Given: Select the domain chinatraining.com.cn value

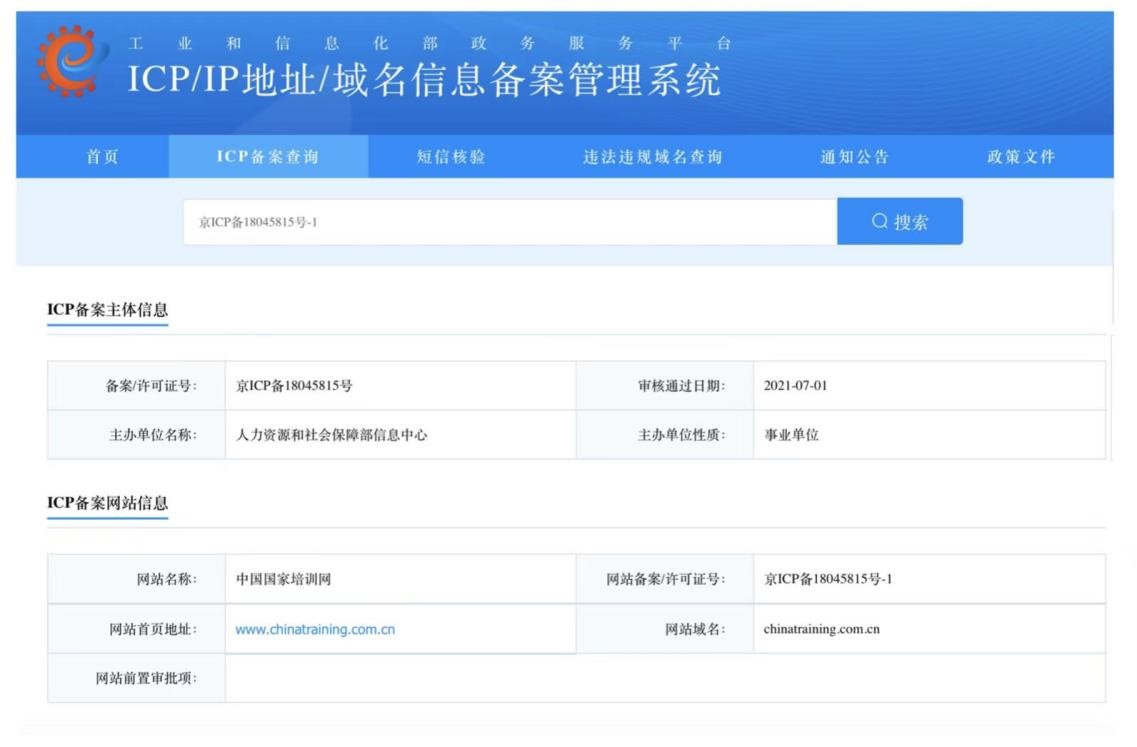Looking at the screenshot, I should point(822,630).
